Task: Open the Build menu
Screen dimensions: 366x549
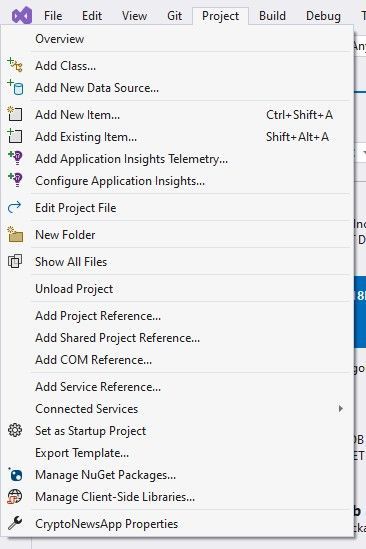Action: coord(272,16)
